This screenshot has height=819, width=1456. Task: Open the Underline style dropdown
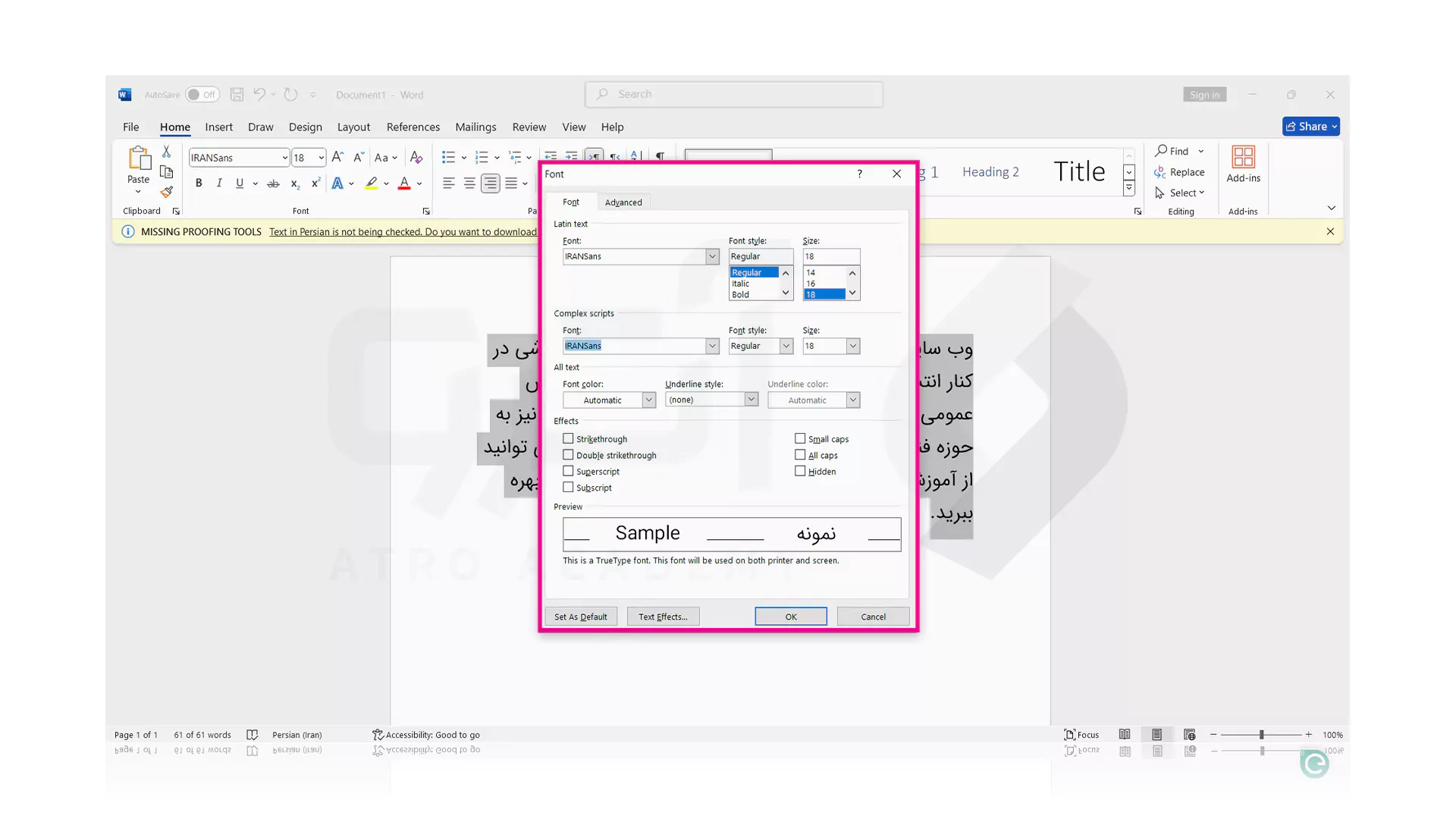click(x=751, y=400)
